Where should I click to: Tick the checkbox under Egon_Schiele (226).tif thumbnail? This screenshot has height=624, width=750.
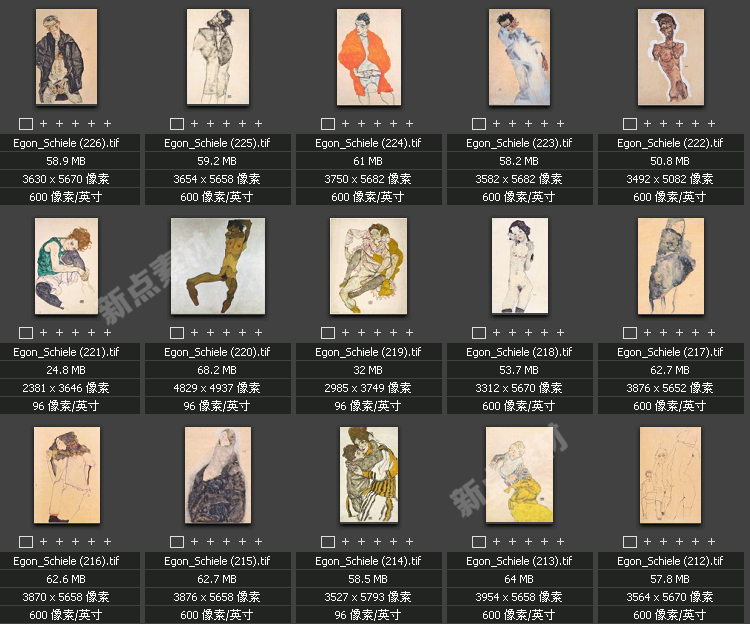coord(26,124)
